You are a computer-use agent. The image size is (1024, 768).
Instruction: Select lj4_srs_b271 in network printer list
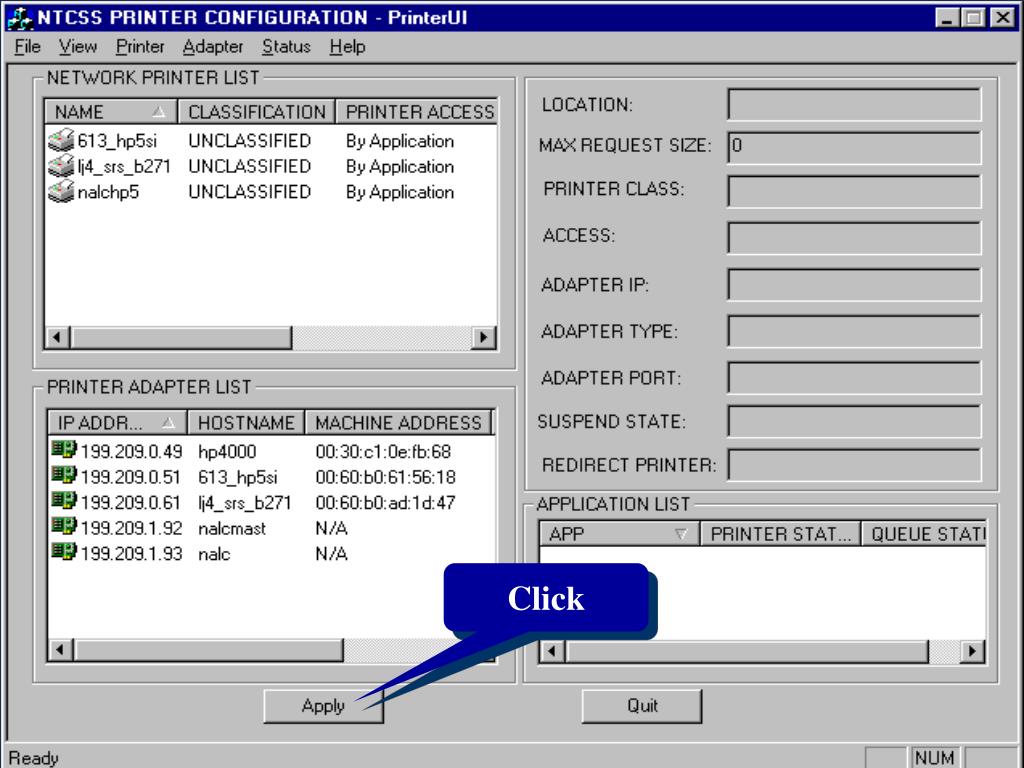coord(123,167)
